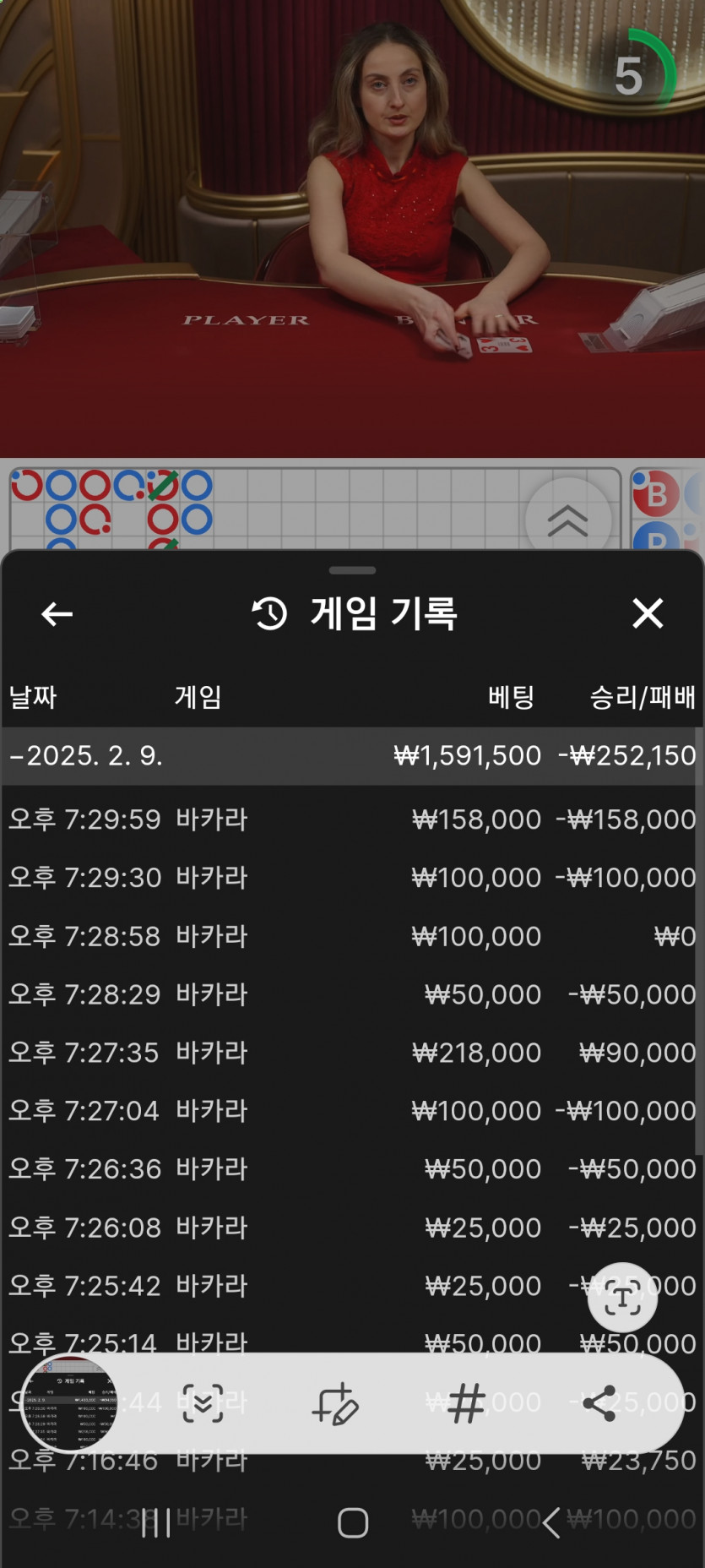Close the game history panel with X
This screenshot has height=1568, width=705.
click(x=648, y=613)
